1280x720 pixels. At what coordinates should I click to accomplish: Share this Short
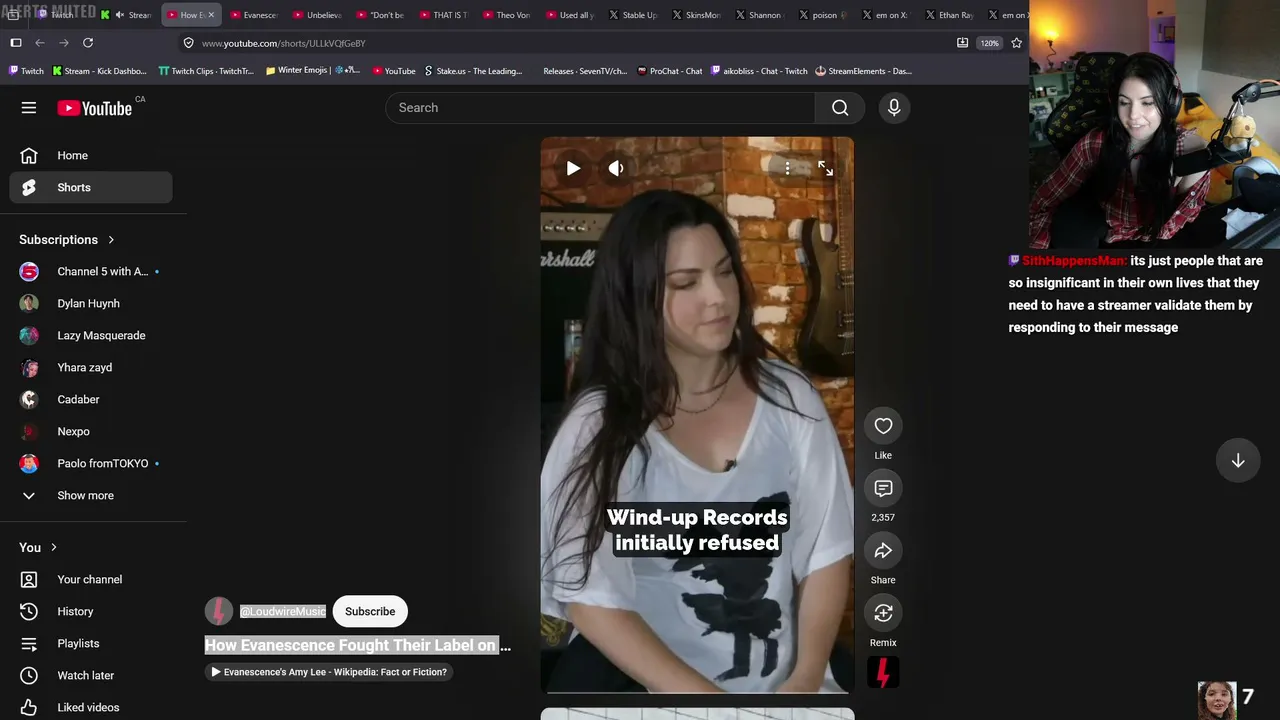point(883,551)
